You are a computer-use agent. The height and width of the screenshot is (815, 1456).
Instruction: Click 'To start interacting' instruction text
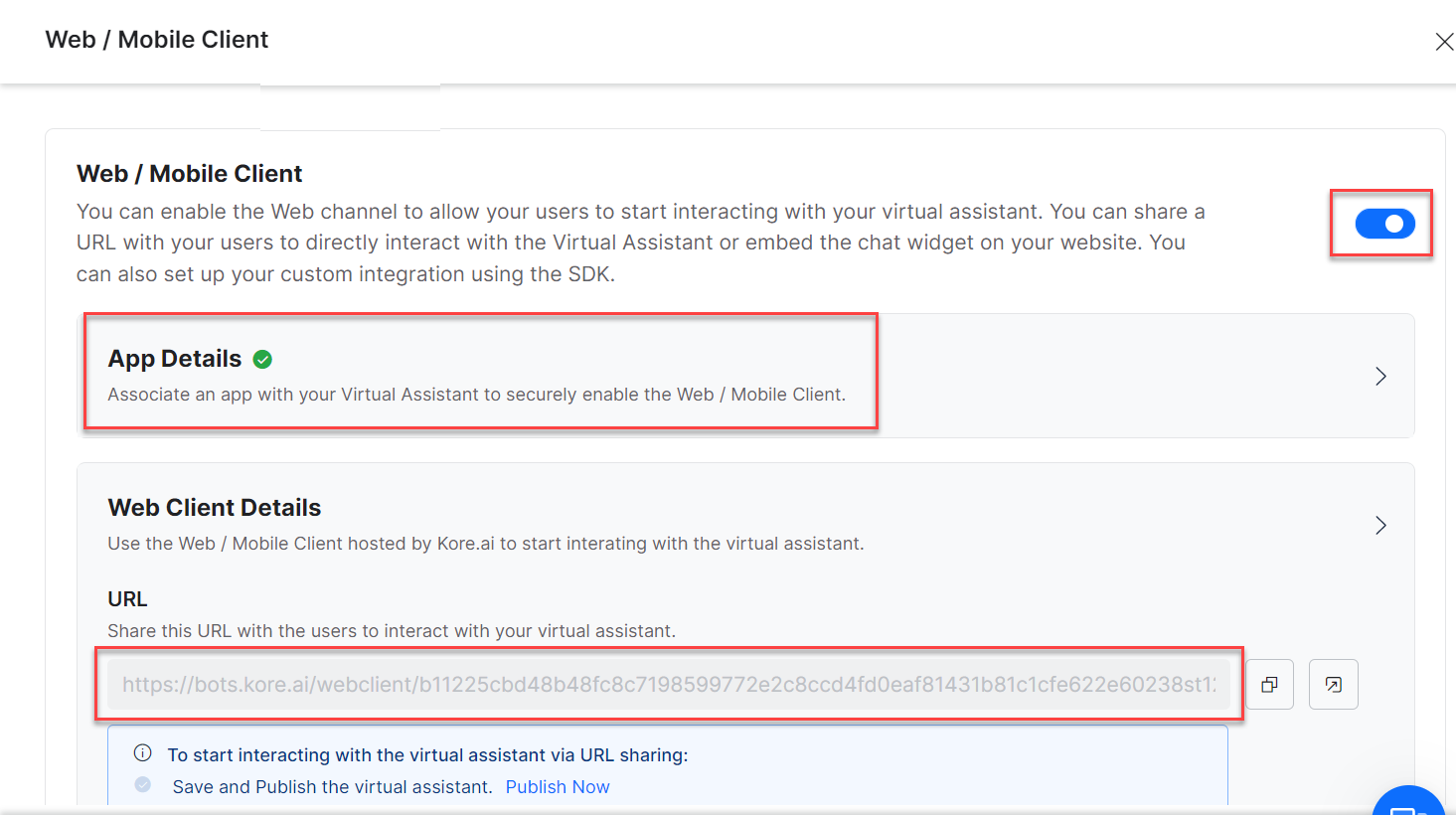pyautogui.click(x=427, y=755)
